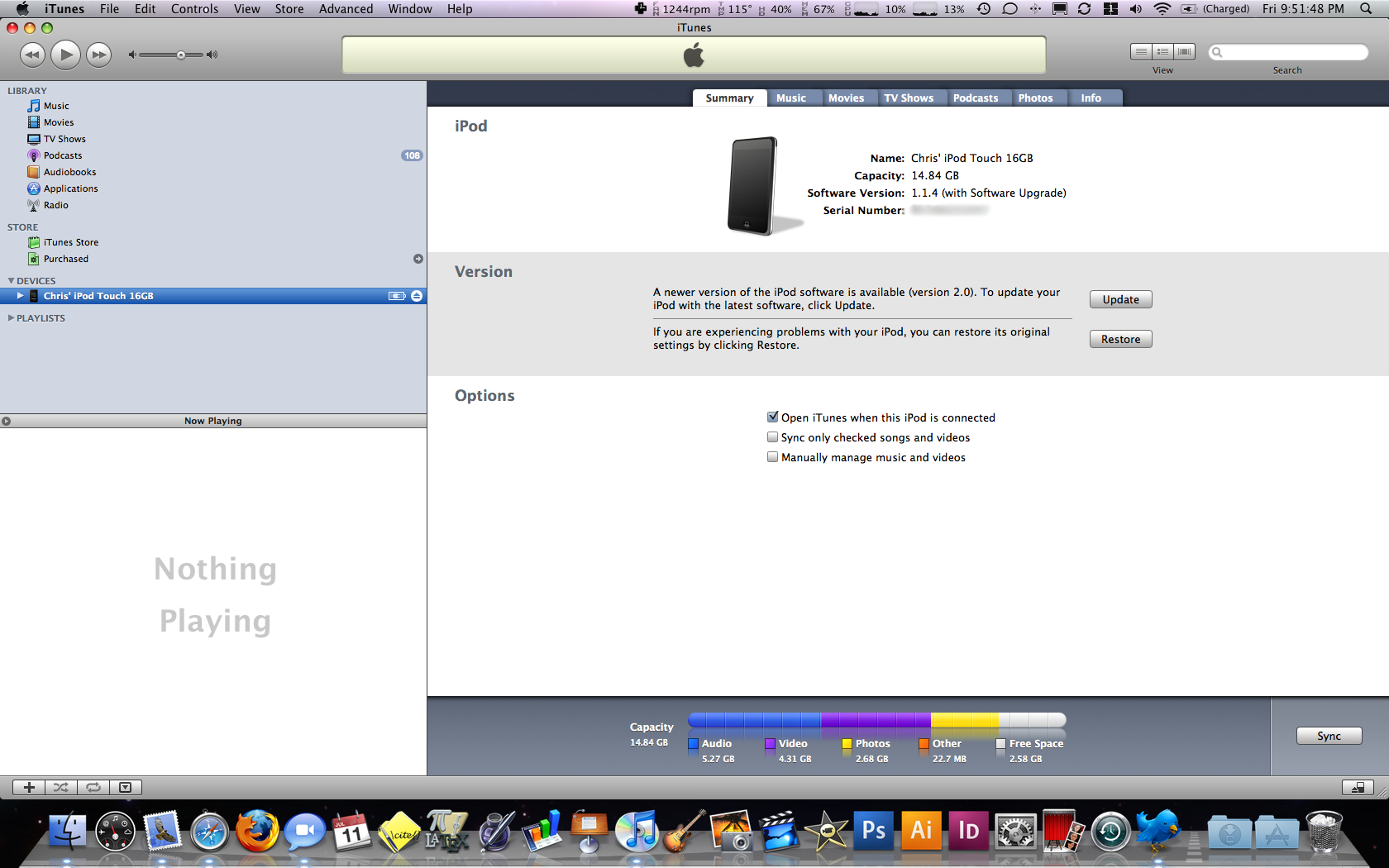Click the maximum volume speaker icon

pos(212,55)
